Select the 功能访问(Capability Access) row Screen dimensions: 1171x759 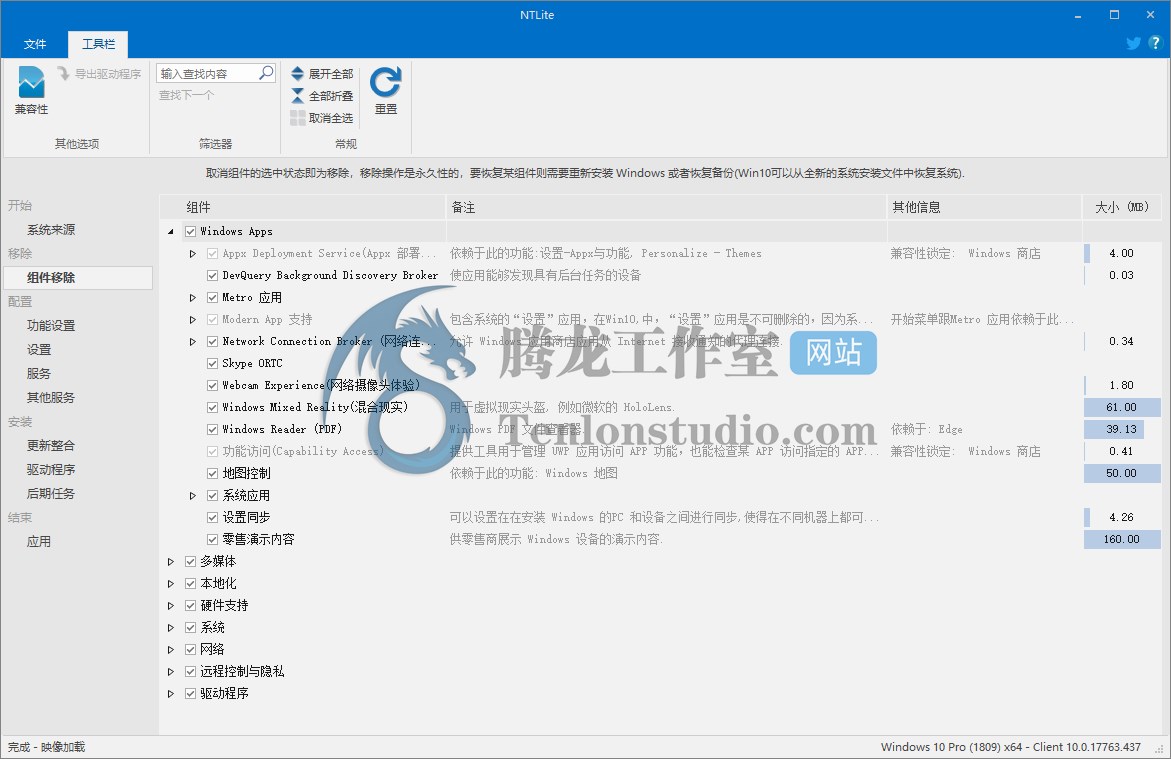coord(660,451)
